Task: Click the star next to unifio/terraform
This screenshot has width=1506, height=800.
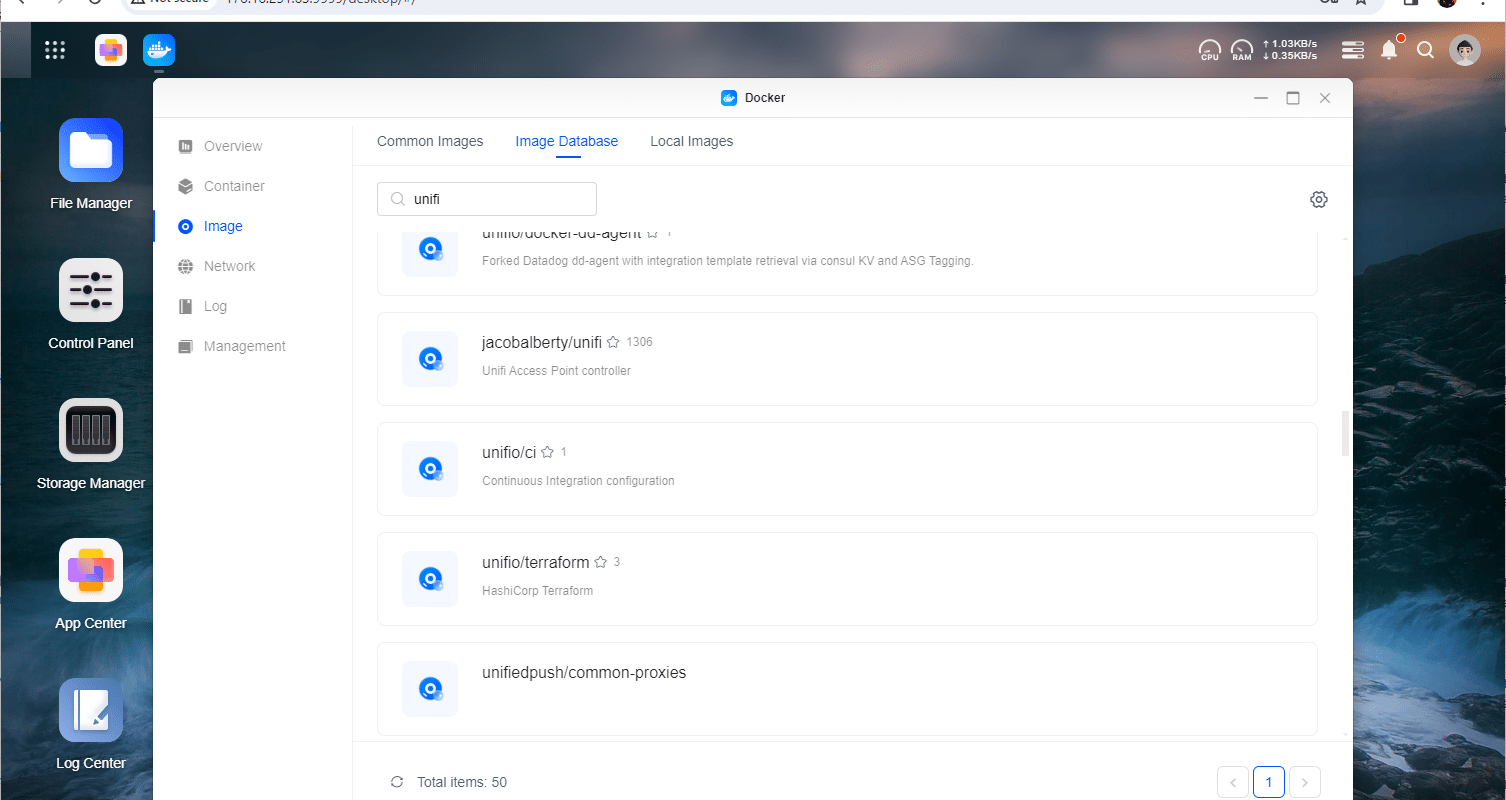Action: coord(601,562)
